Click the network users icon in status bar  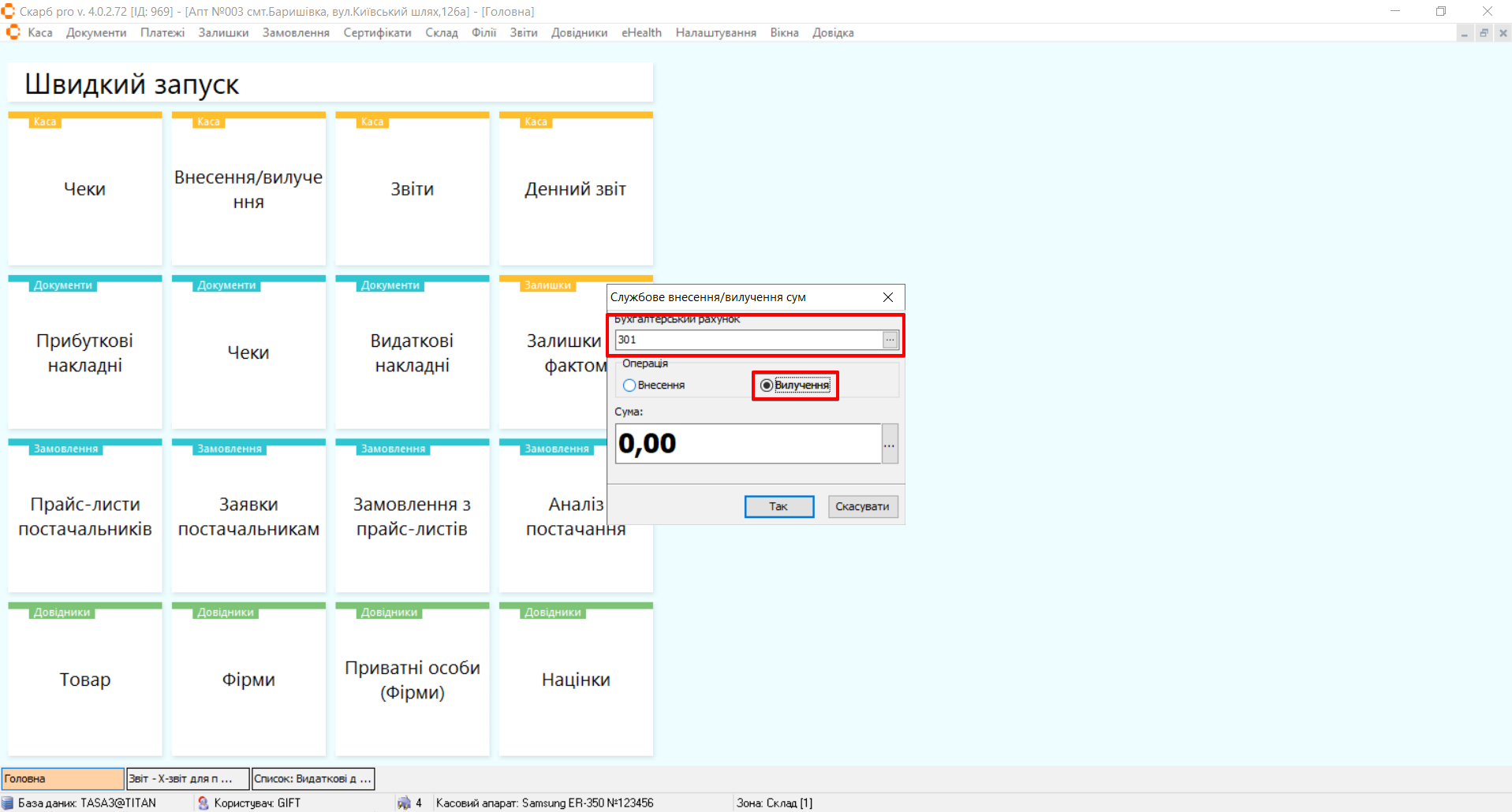pyautogui.click(x=404, y=803)
